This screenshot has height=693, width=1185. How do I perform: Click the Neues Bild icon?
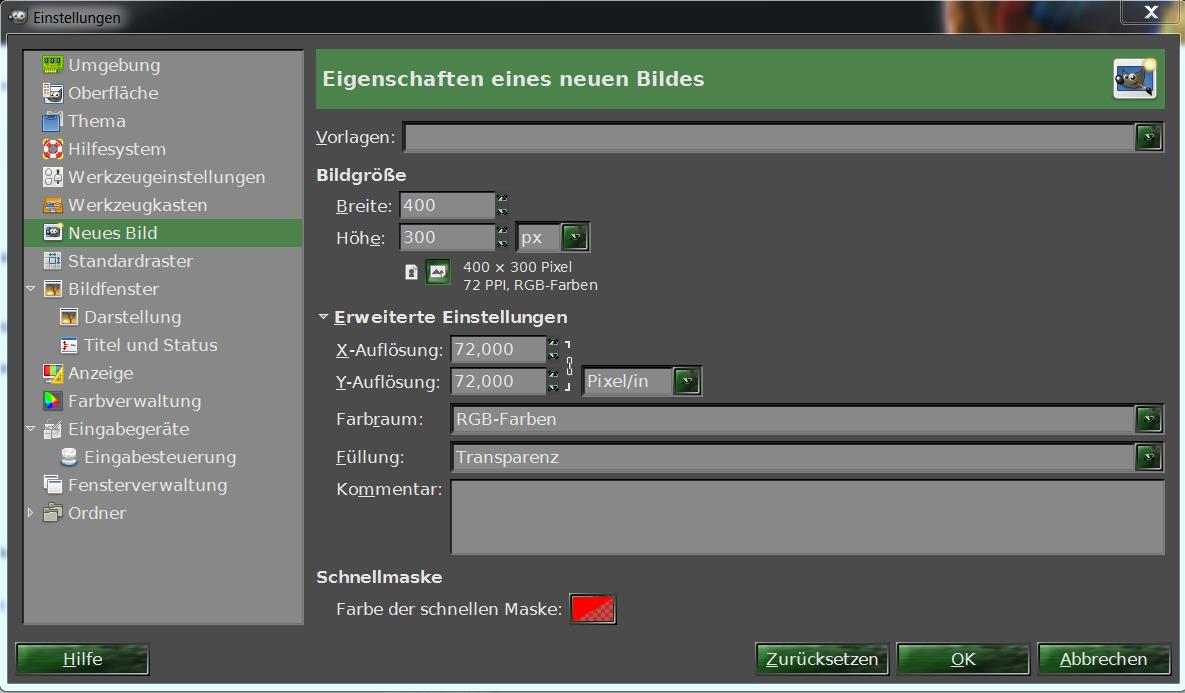[52, 233]
